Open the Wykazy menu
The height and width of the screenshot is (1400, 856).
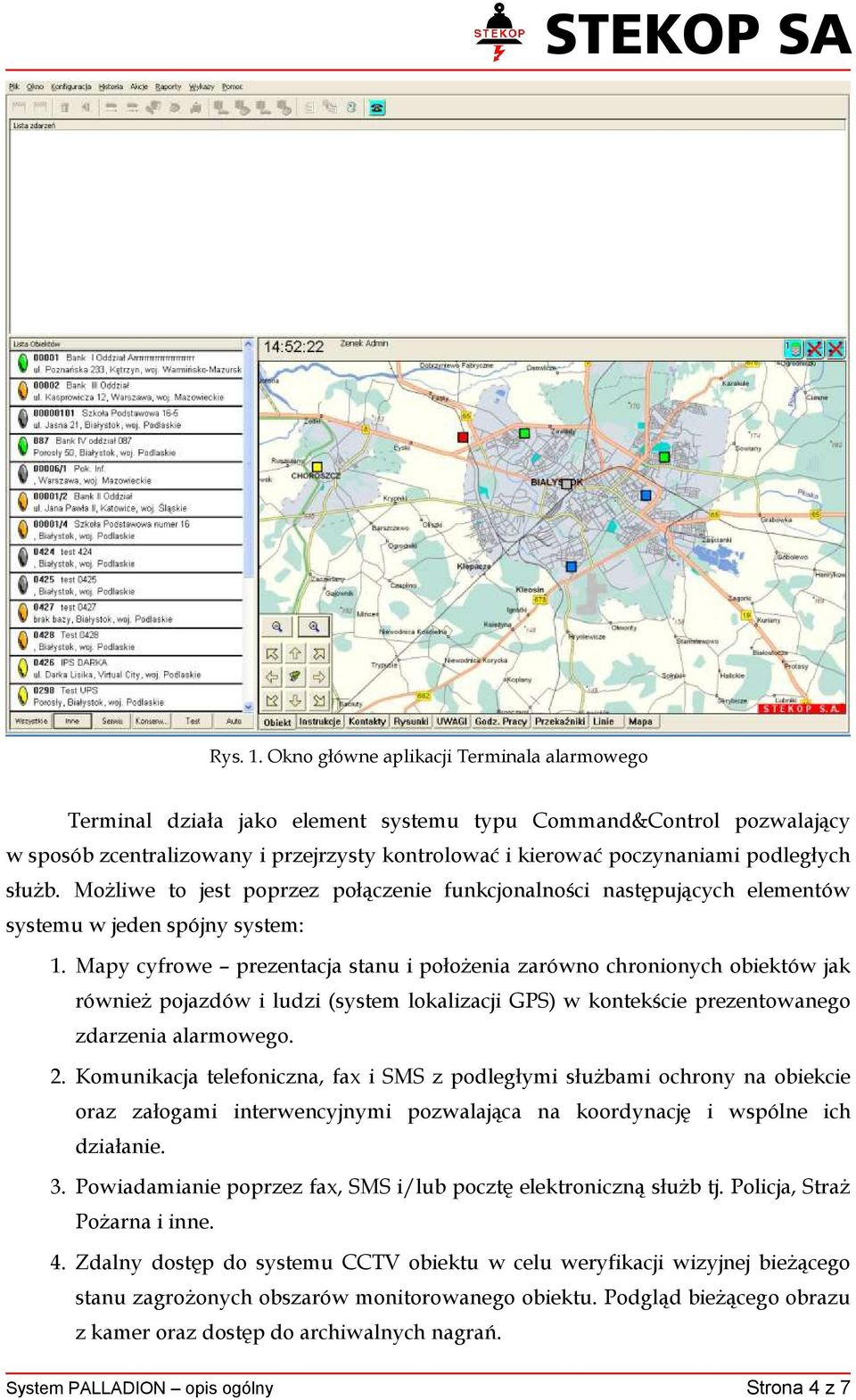coord(202,86)
